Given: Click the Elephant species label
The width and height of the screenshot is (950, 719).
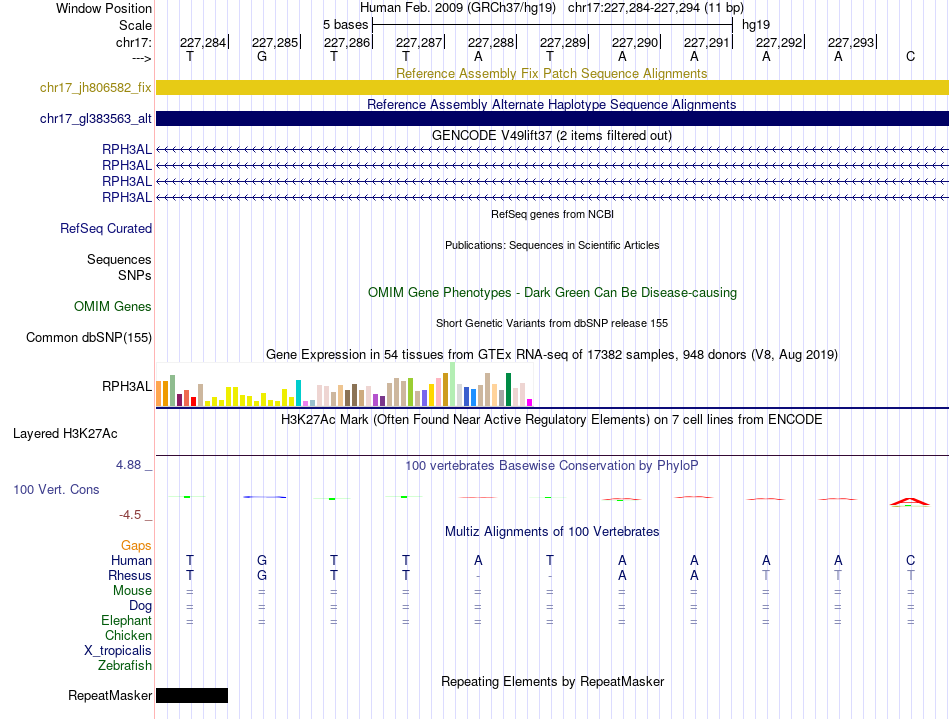Looking at the screenshot, I should 126,621.
